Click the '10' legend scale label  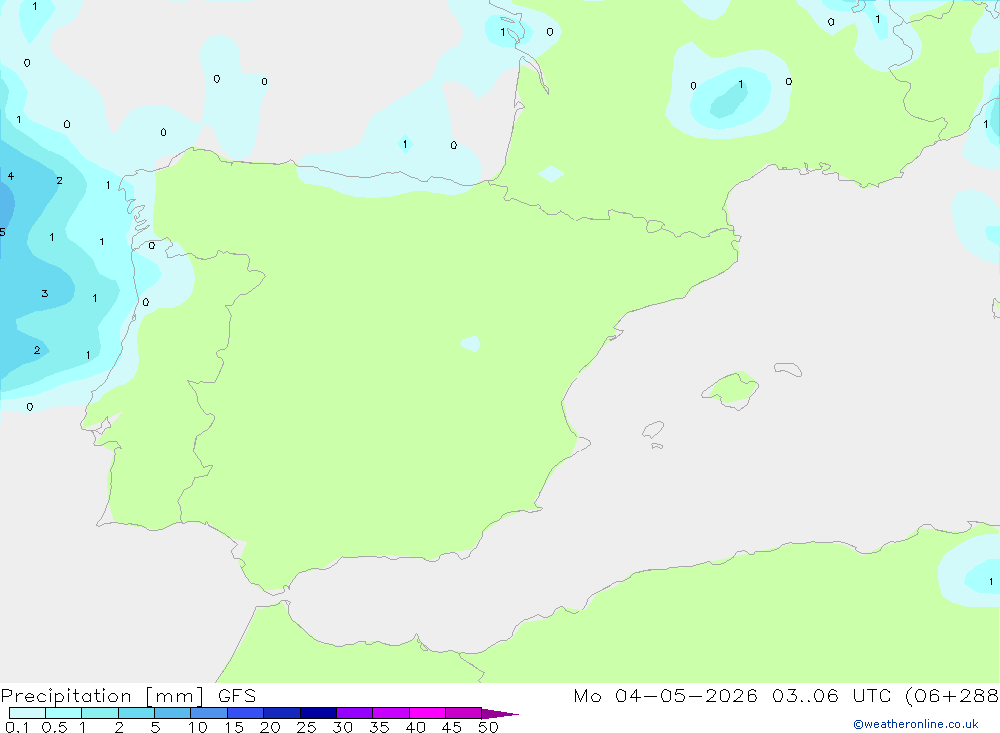(x=198, y=727)
